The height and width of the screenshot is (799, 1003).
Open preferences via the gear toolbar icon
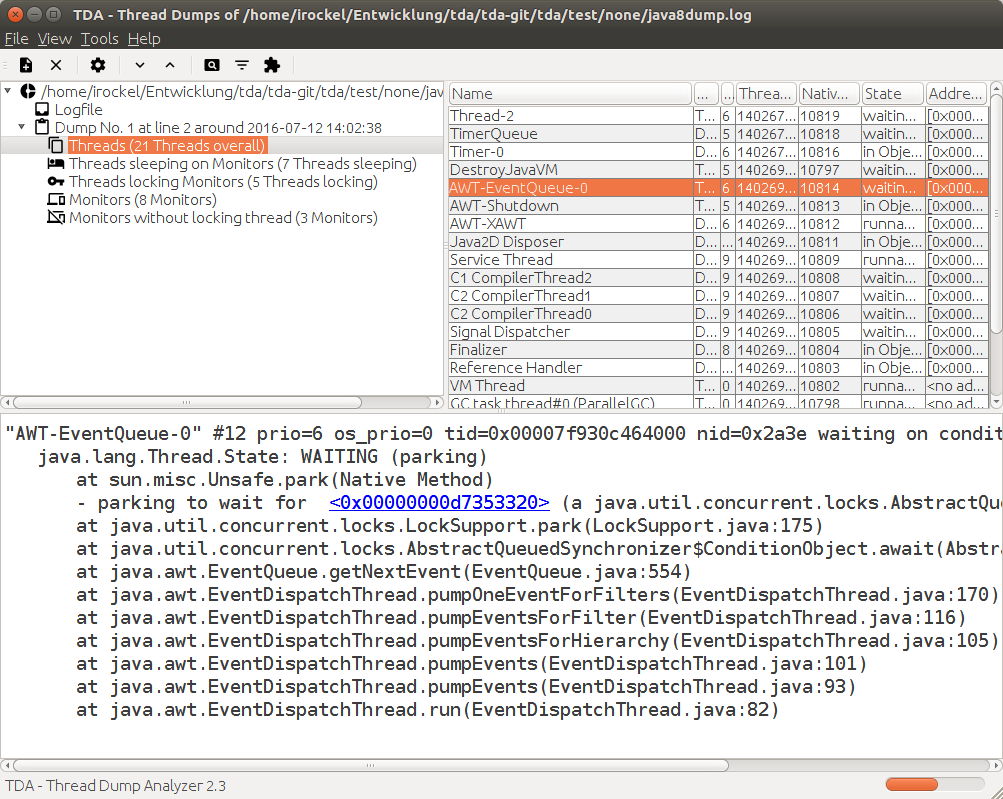[98, 65]
